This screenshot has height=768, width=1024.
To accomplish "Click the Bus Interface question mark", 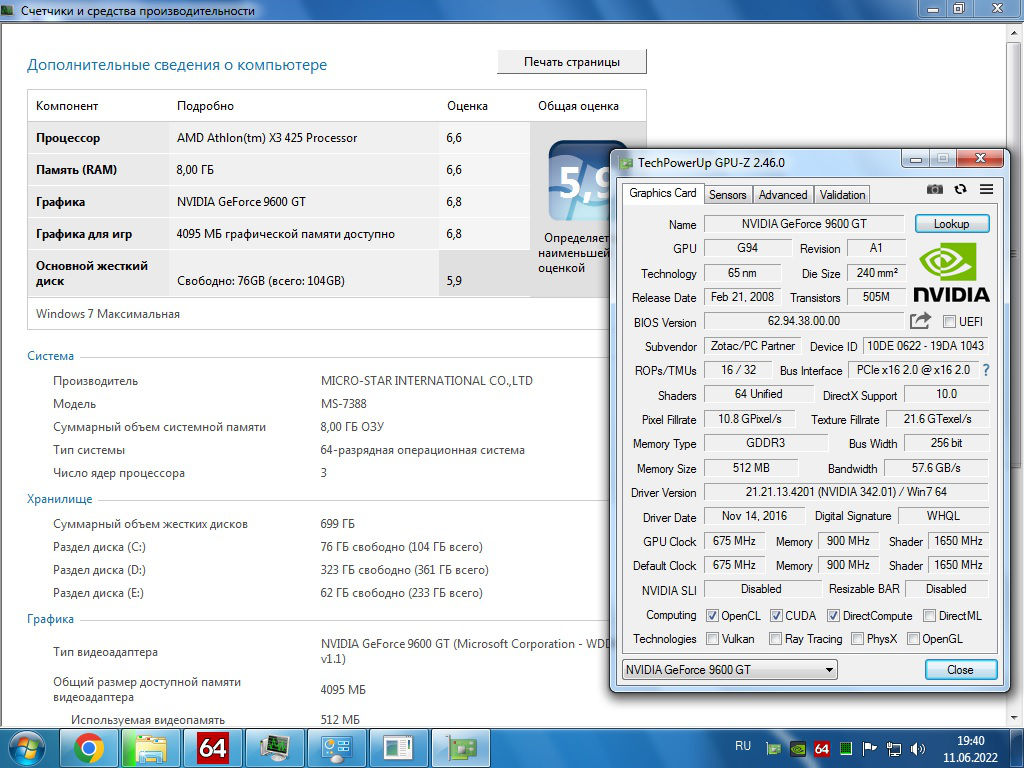I will pyautogui.click(x=985, y=370).
